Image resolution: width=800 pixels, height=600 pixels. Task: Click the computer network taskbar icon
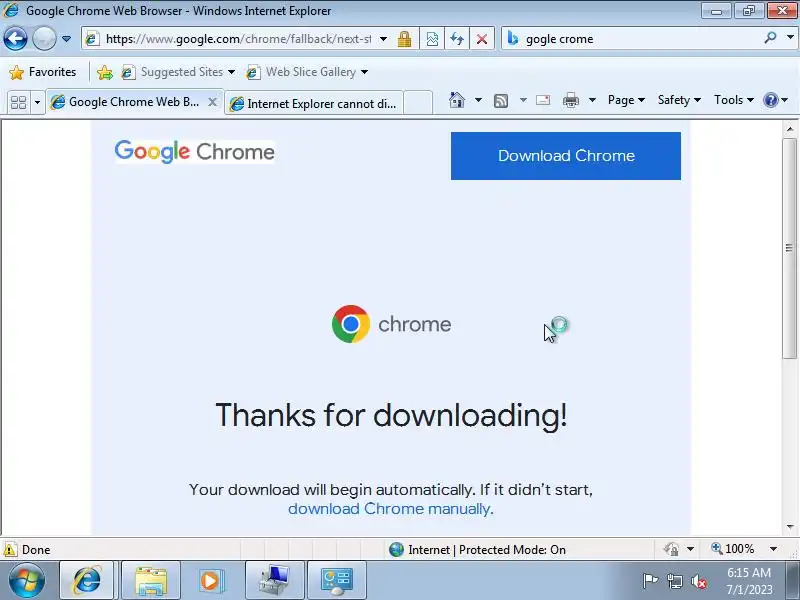(x=274, y=580)
